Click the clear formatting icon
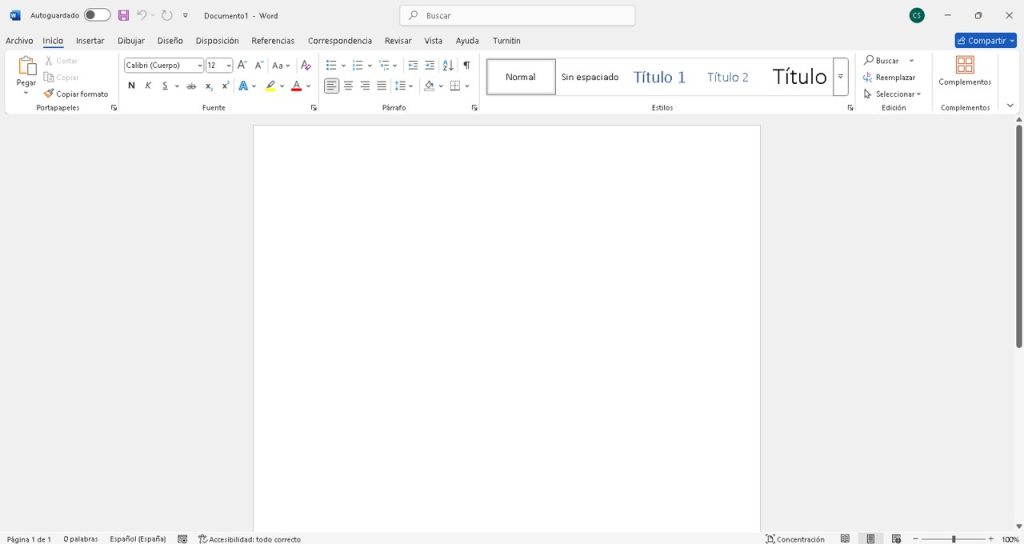This screenshot has width=1024, height=544. (x=306, y=65)
